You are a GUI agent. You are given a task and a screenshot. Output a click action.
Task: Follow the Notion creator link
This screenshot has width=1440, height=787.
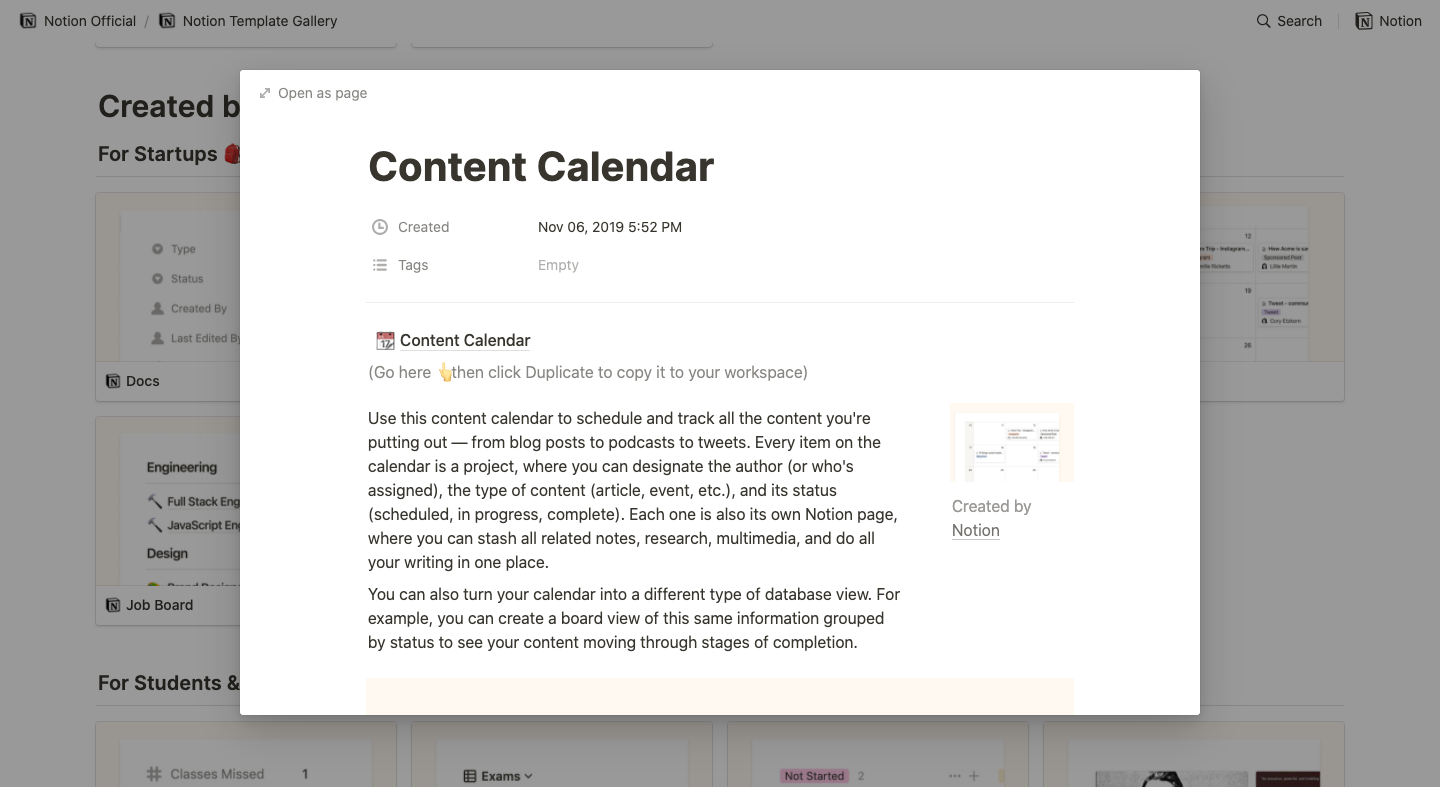(975, 530)
